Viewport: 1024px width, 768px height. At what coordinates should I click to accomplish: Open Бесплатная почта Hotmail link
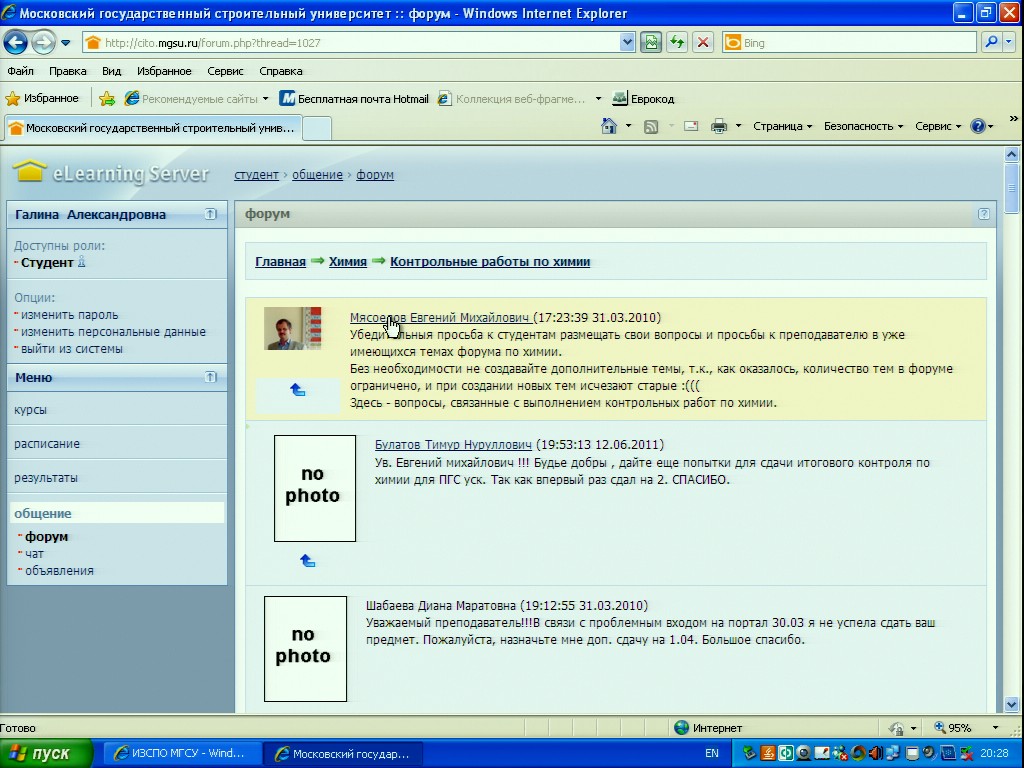(x=353, y=99)
